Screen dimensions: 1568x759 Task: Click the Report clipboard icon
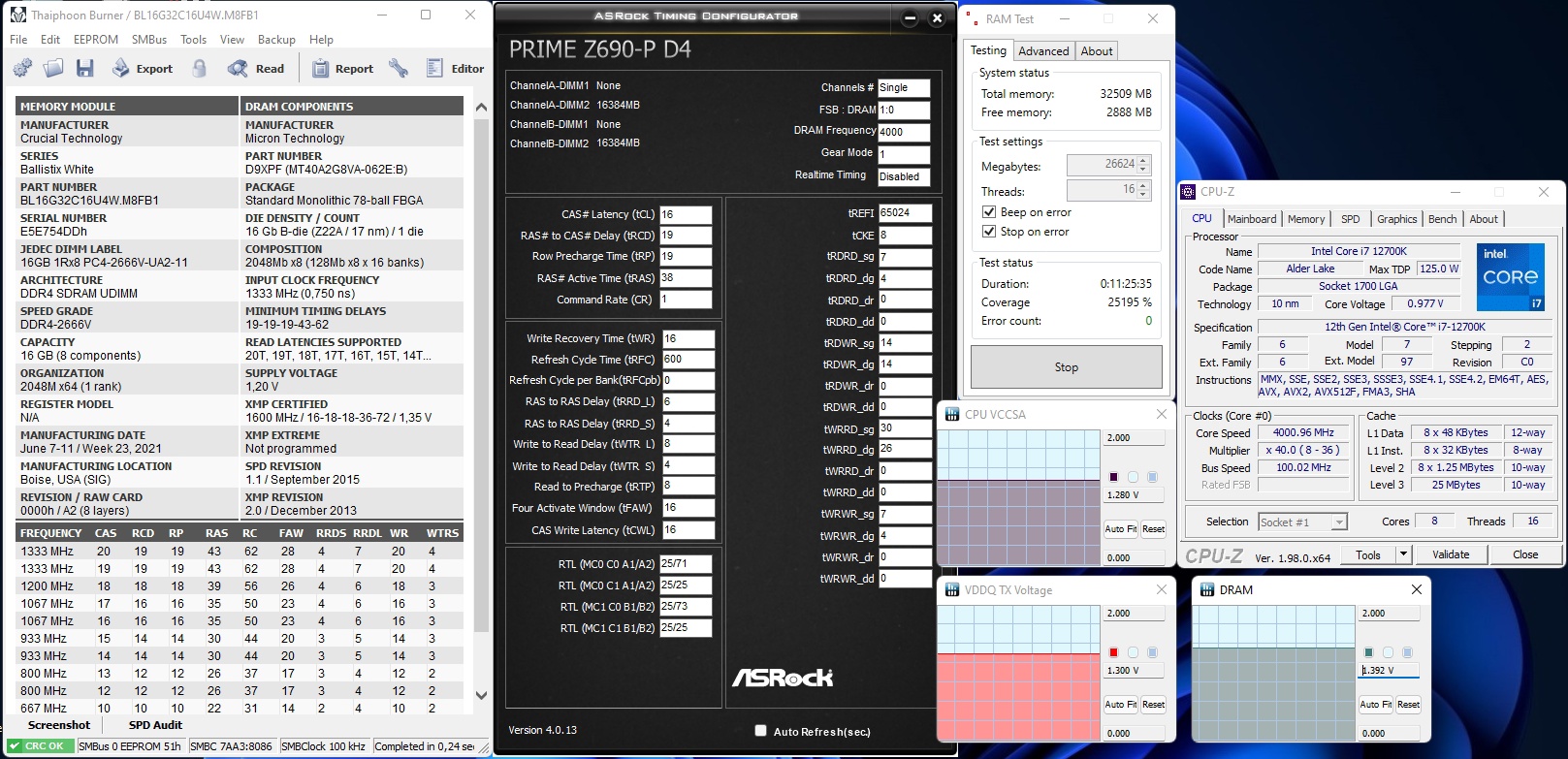point(320,68)
